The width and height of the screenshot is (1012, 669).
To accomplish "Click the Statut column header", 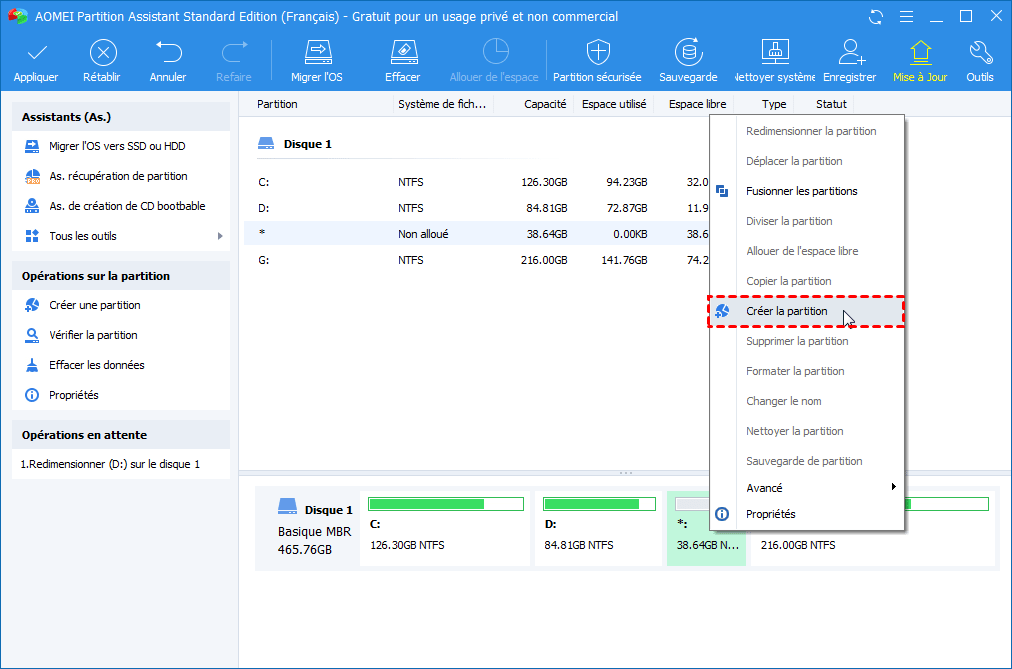I will (x=831, y=105).
